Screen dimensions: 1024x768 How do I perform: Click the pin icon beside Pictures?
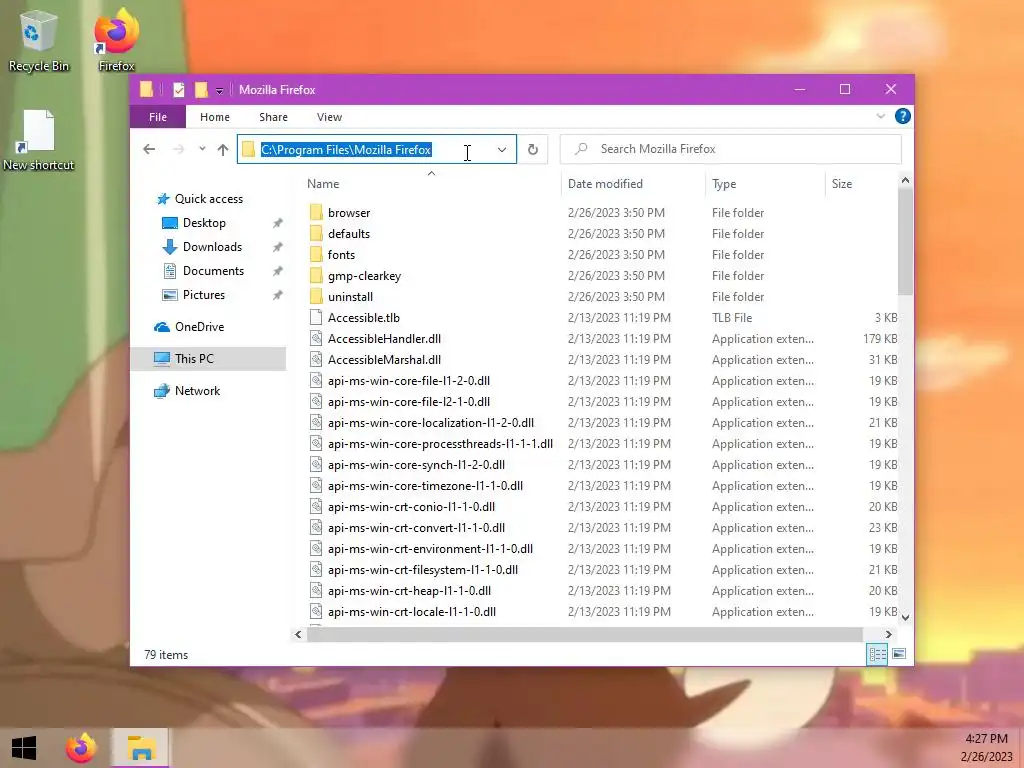(278, 295)
